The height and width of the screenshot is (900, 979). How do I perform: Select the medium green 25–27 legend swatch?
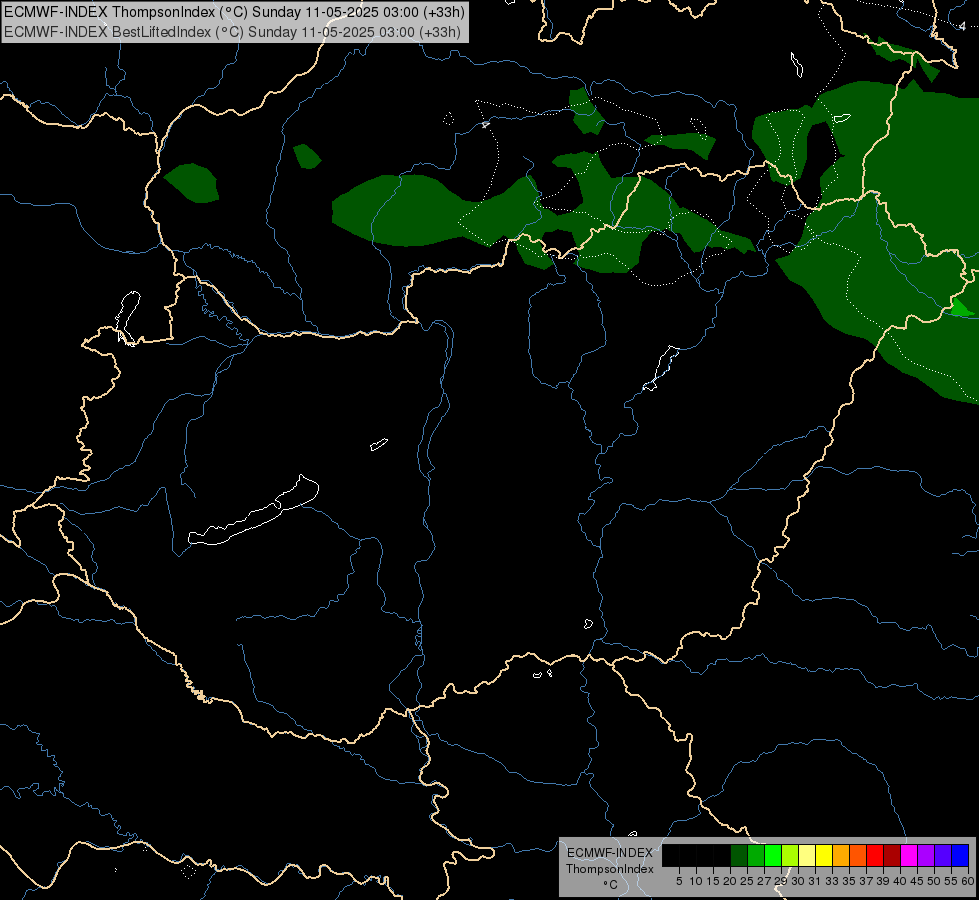coord(756,855)
